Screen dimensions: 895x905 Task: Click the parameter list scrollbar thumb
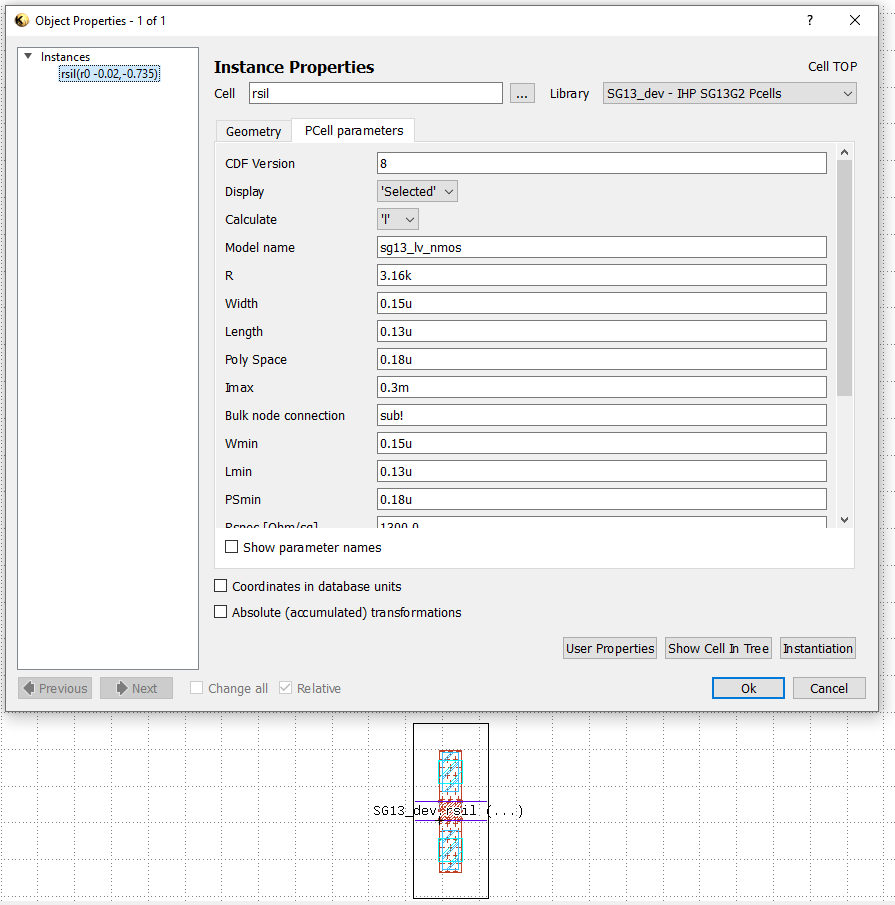click(x=844, y=278)
